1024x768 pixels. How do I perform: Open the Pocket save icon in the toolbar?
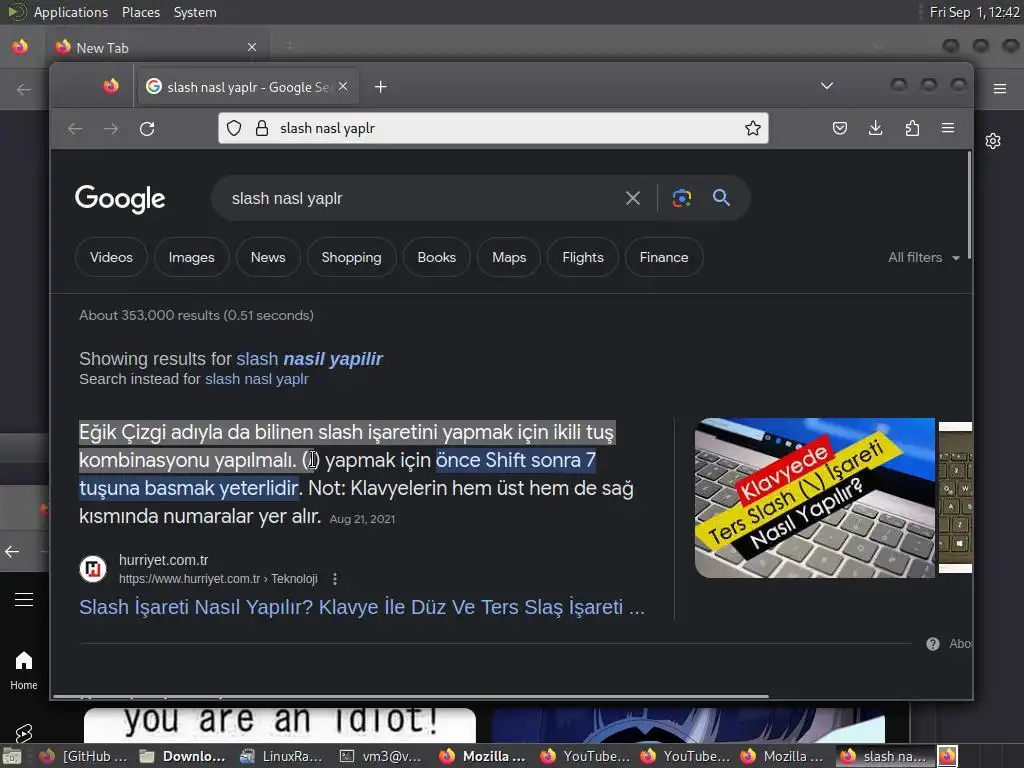(x=840, y=128)
